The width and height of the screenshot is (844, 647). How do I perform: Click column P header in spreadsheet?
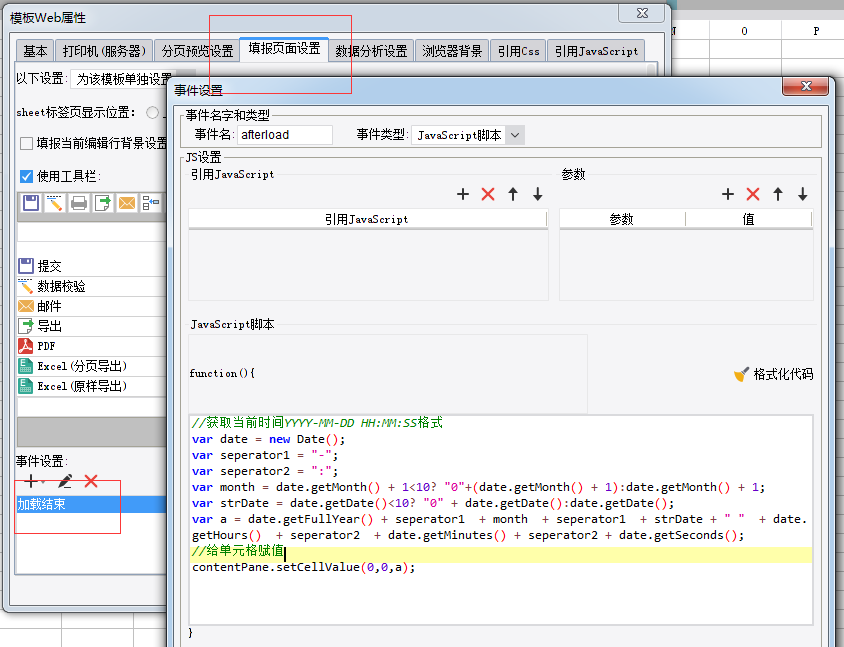(x=816, y=31)
